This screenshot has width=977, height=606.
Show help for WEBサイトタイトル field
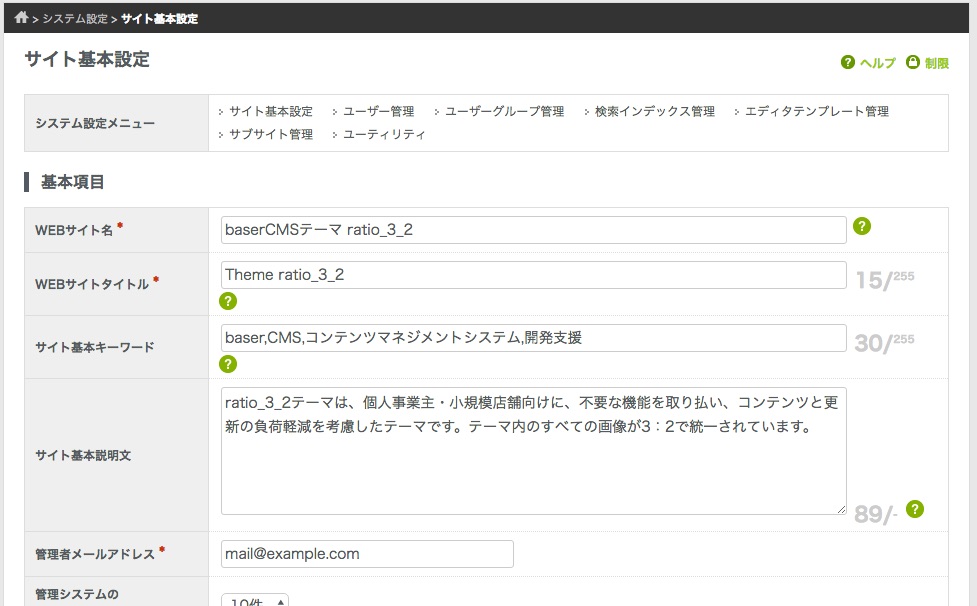pyautogui.click(x=228, y=301)
